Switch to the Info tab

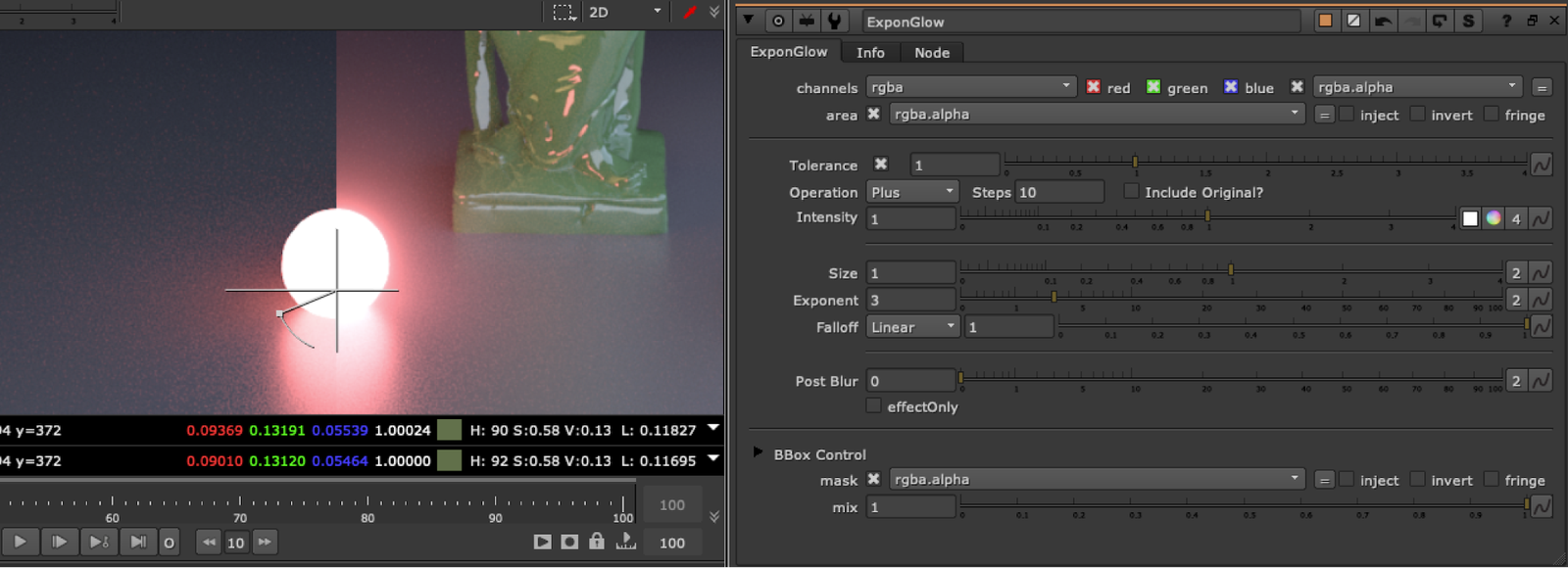click(x=870, y=53)
